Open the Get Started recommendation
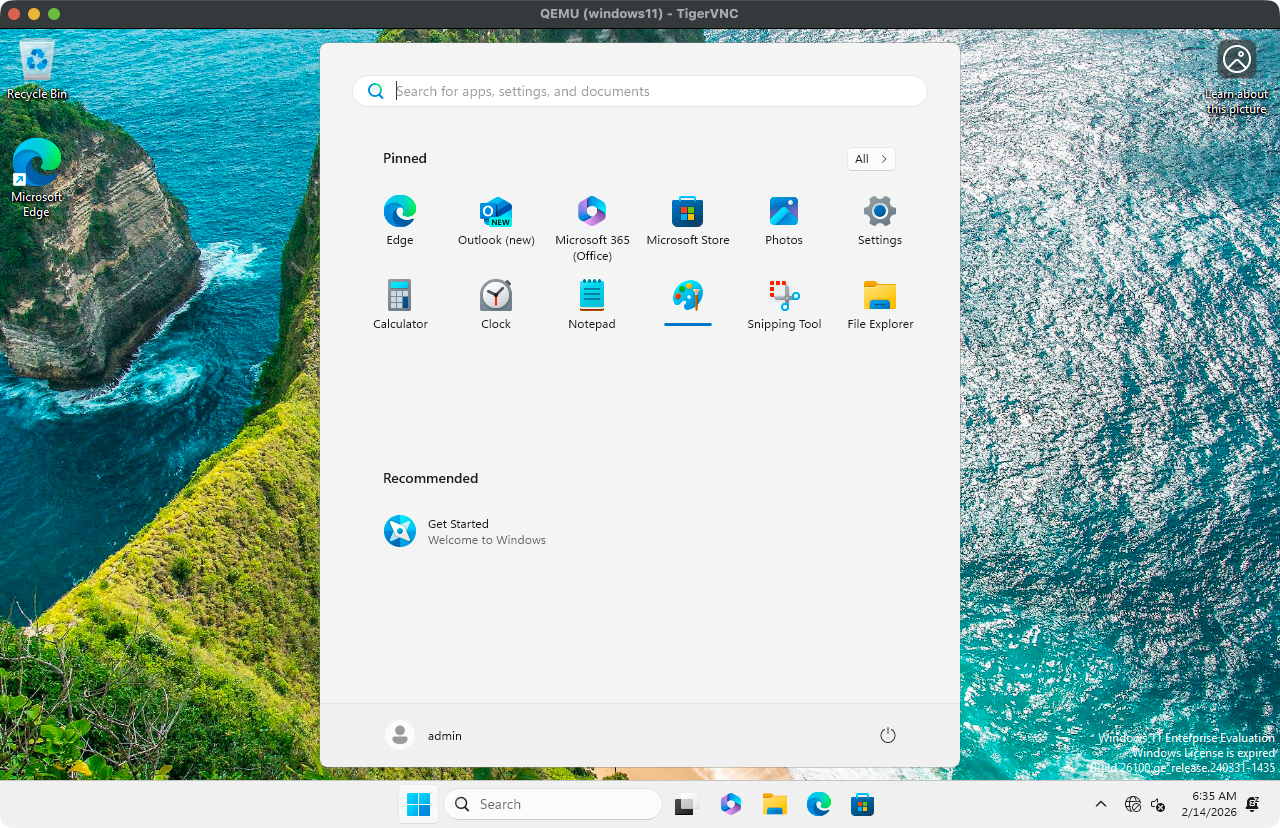The height and width of the screenshot is (828, 1280). pos(465,531)
